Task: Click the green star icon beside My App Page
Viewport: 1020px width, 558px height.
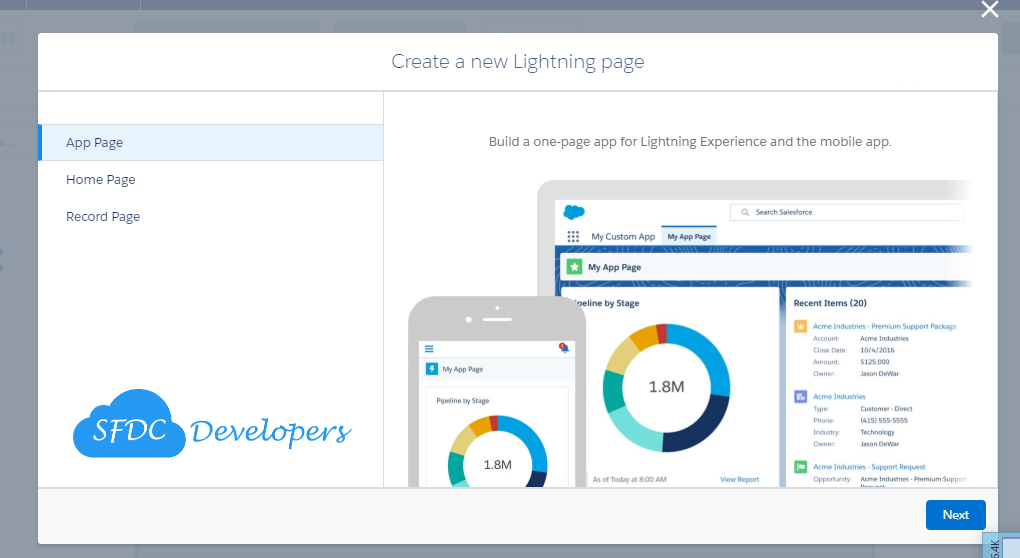Action: coord(574,267)
